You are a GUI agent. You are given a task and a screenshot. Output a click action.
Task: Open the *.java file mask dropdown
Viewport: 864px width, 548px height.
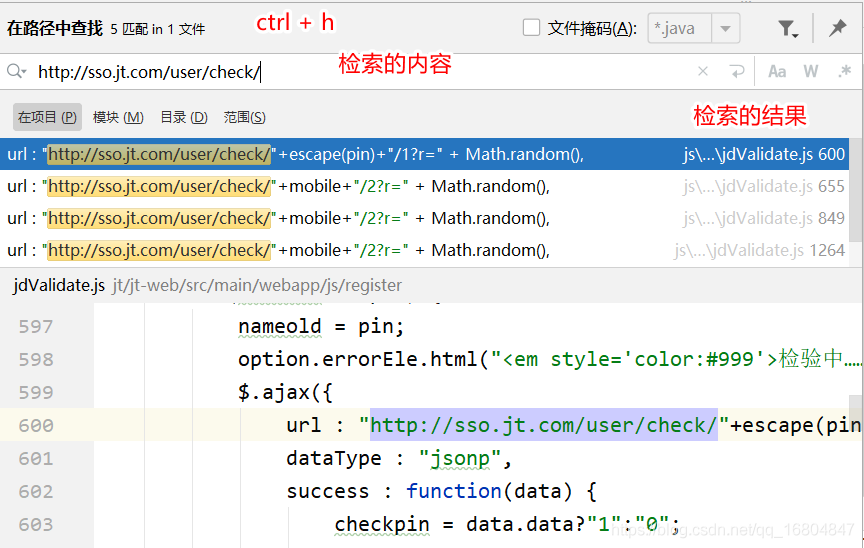726,28
